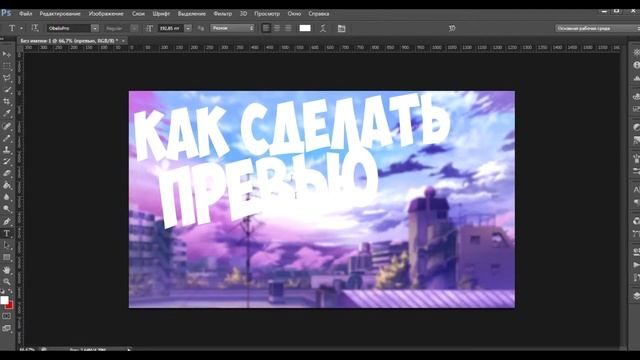Open the font size dropdown arrow
Viewport: 640px width, 360px height.
click(188, 28)
